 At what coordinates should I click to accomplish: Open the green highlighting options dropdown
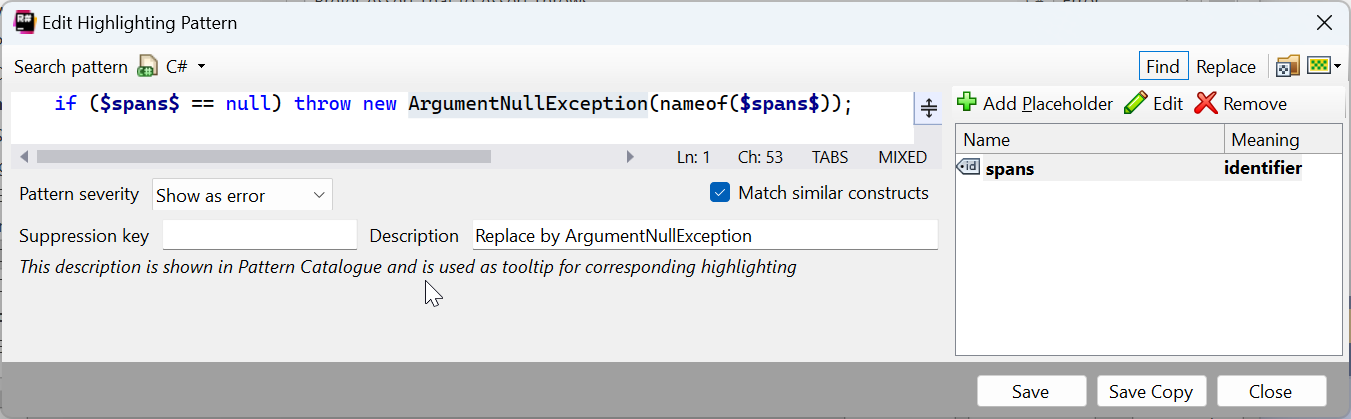(1324, 66)
